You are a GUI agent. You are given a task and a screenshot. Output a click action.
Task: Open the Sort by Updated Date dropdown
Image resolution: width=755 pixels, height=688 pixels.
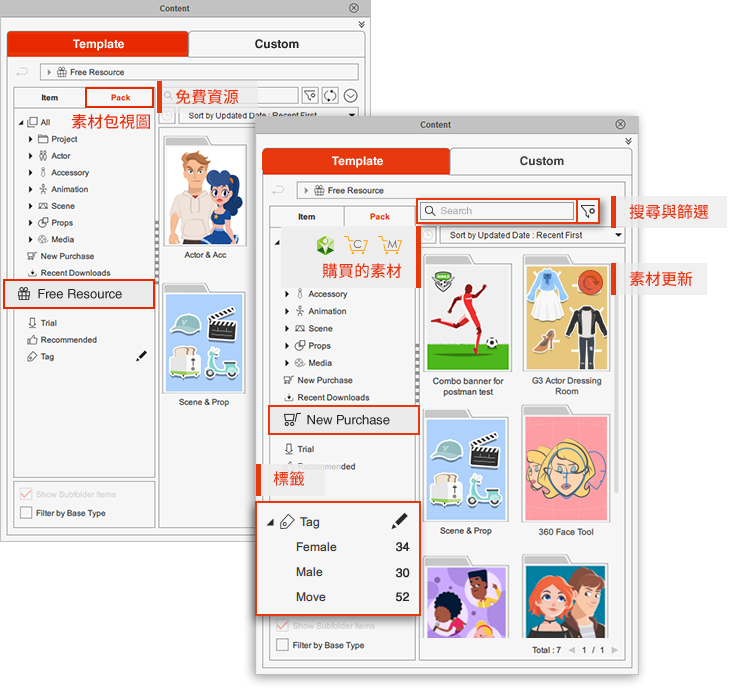pyautogui.click(x=531, y=235)
